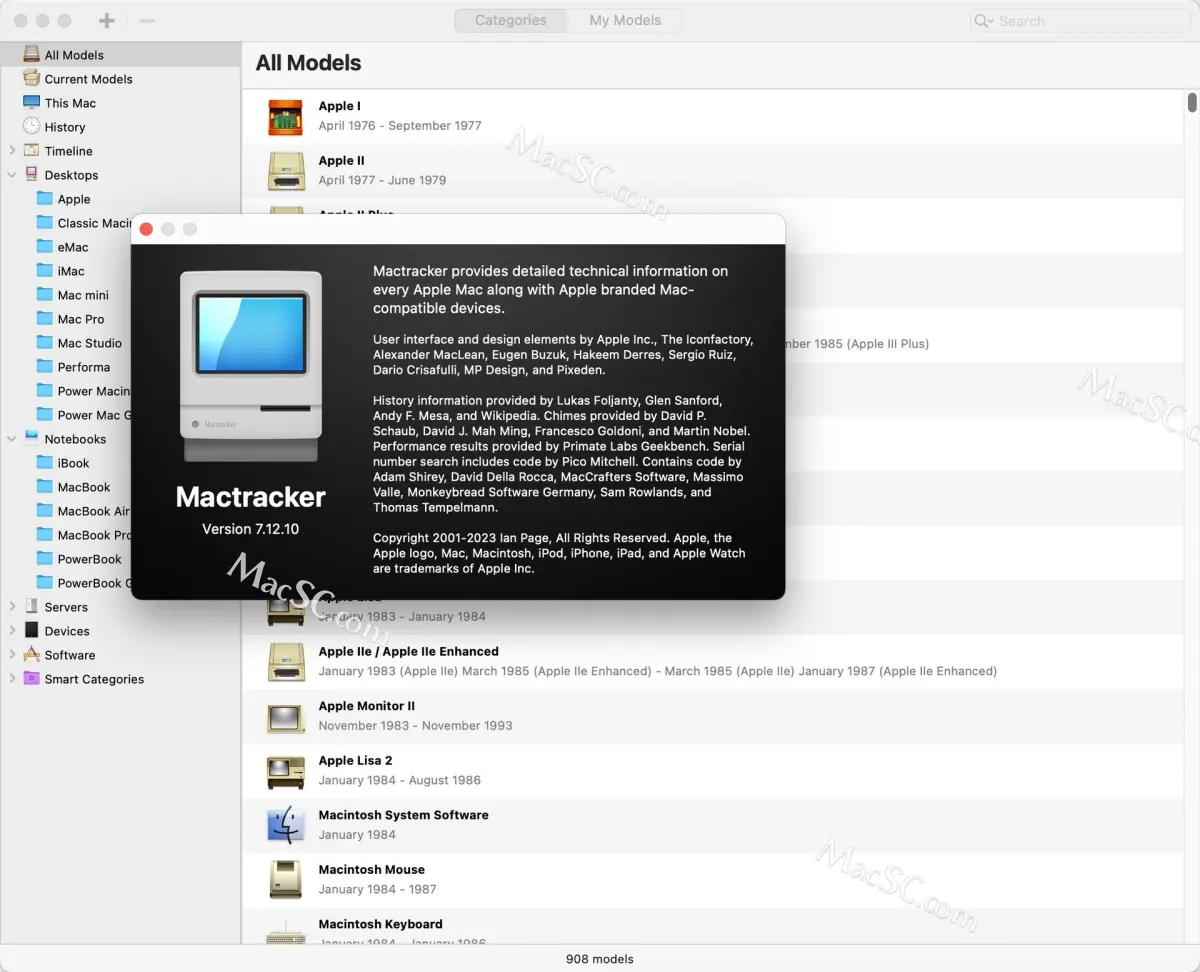This screenshot has height=972, width=1200.
Task: Open the MacBook folder
Action: coord(83,487)
